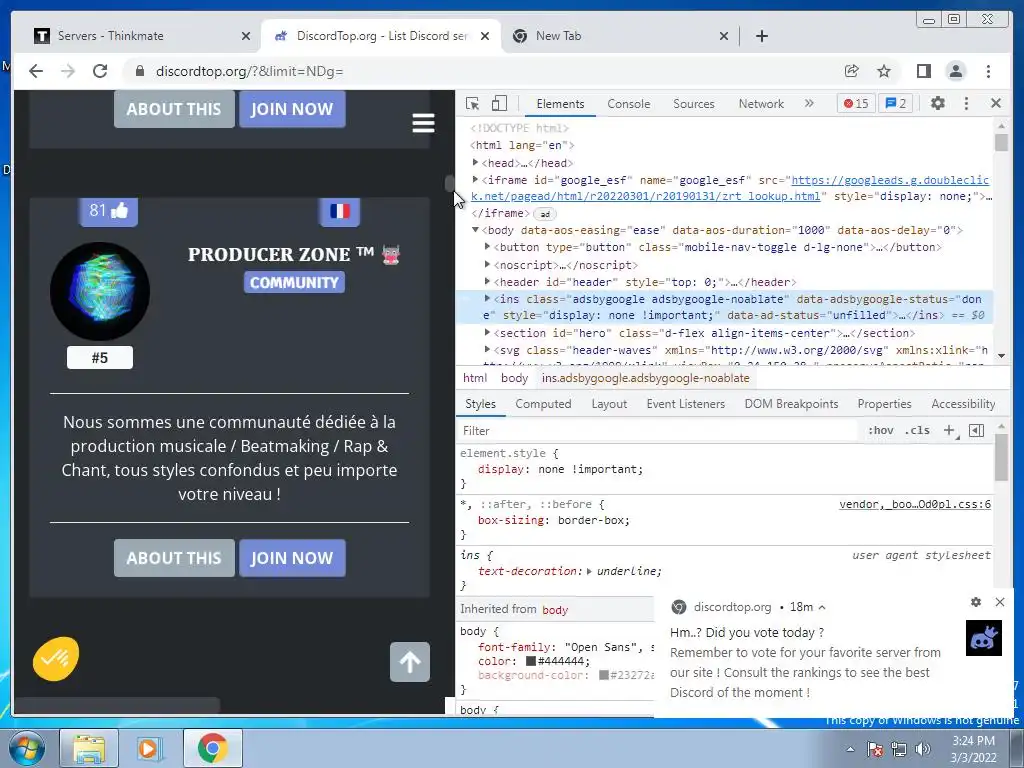Open notification settings gear

pyautogui.click(x=976, y=602)
